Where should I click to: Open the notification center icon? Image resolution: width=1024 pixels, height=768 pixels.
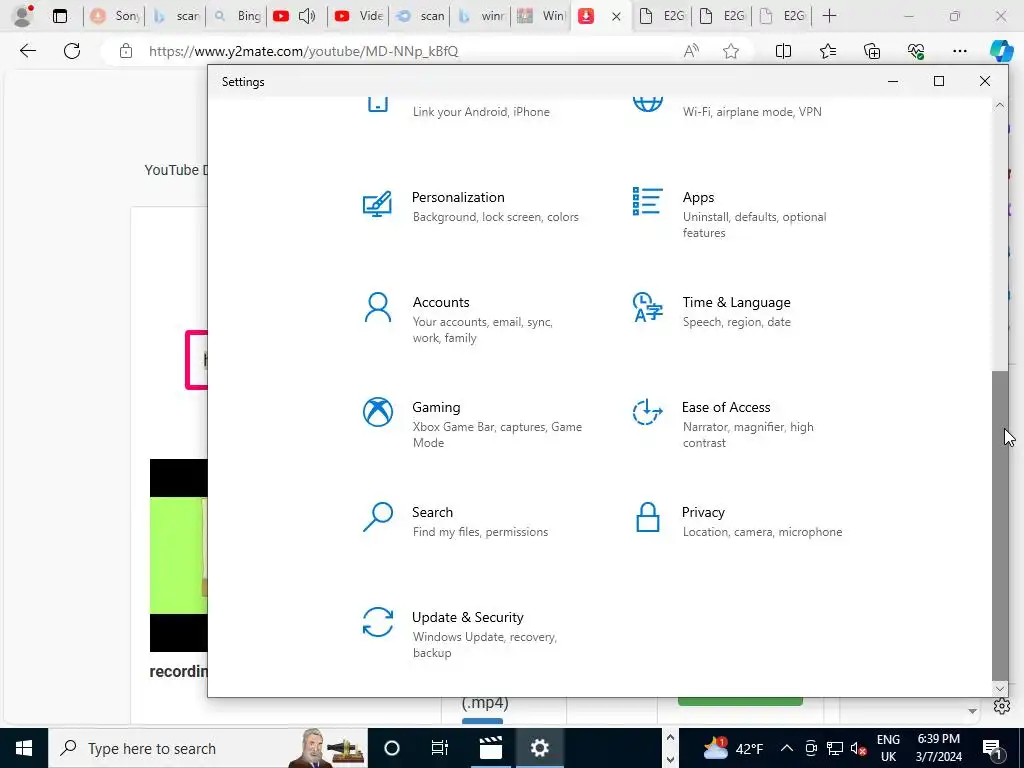click(992, 748)
